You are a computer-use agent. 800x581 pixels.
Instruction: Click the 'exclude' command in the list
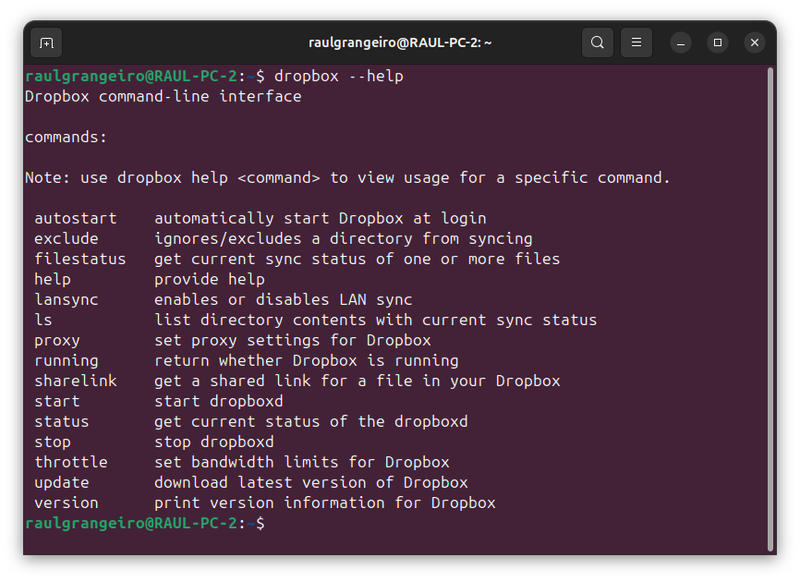click(66, 239)
